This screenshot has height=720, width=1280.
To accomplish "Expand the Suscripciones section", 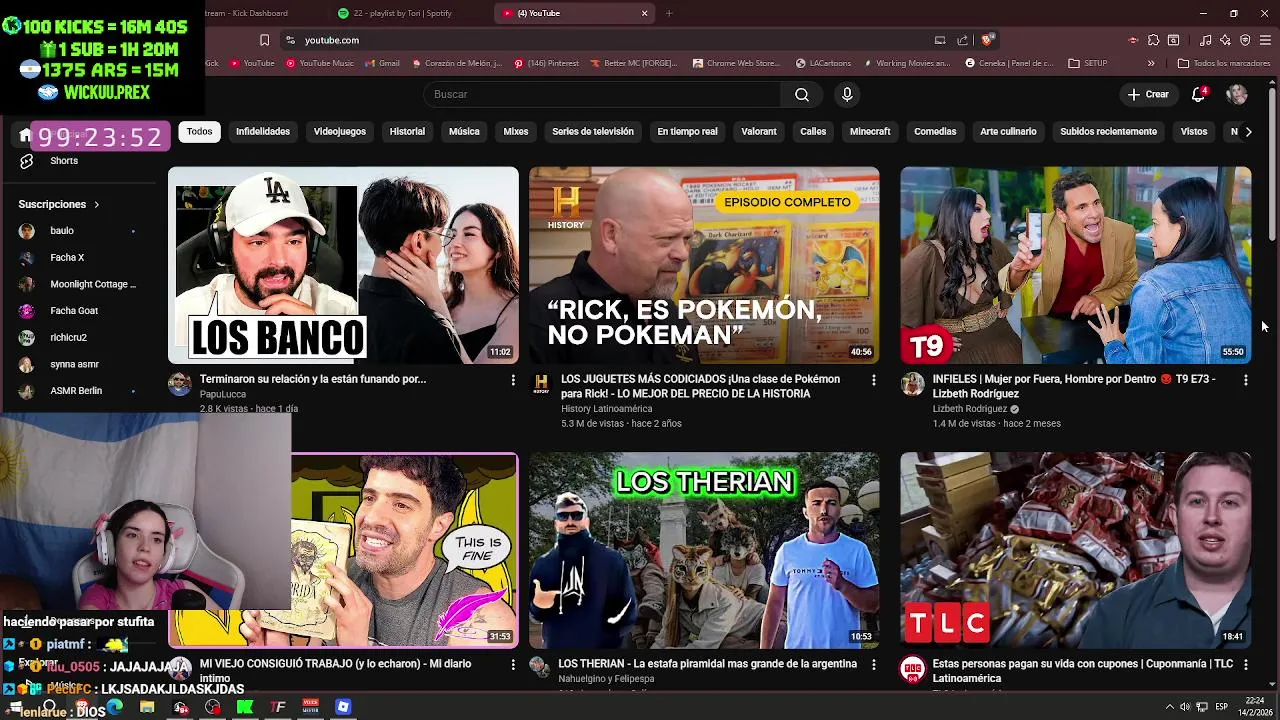I will pyautogui.click(x=60, y=204).
